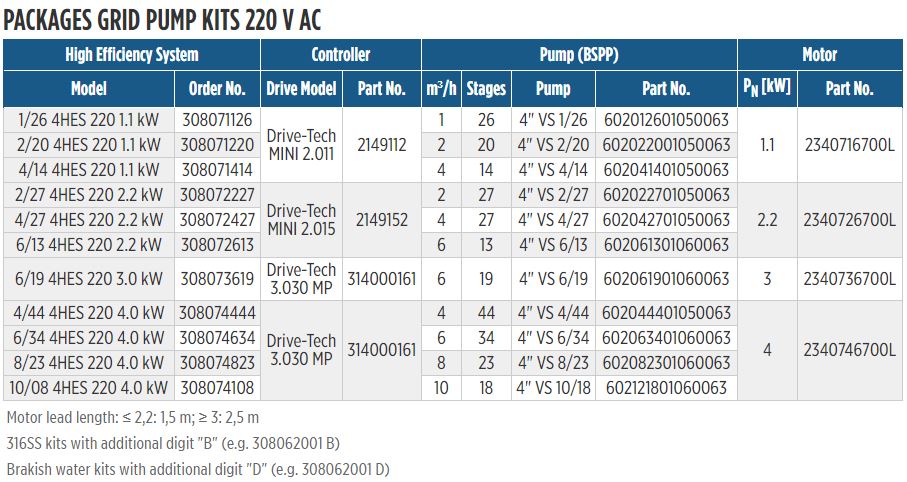Click order number 308074634
The image size is (907, 482).
point(217,338)
